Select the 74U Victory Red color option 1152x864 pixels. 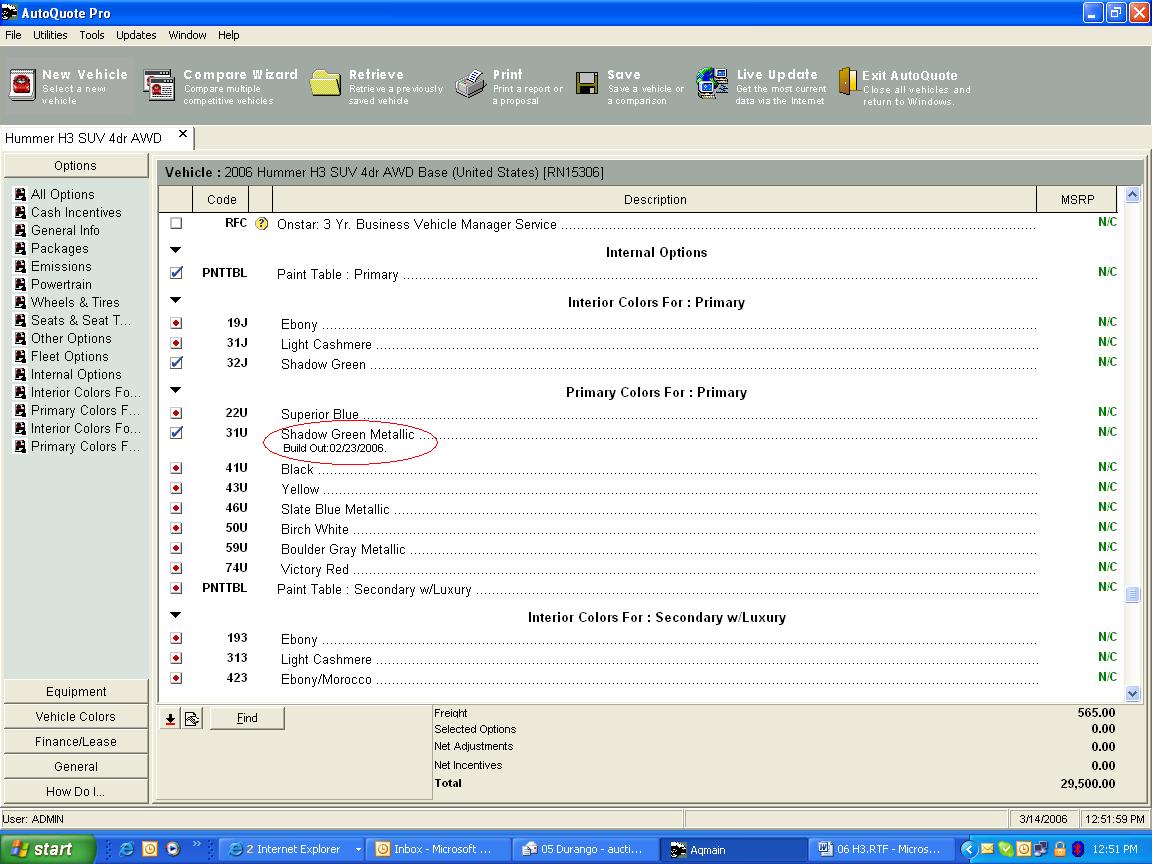[176, 568]
